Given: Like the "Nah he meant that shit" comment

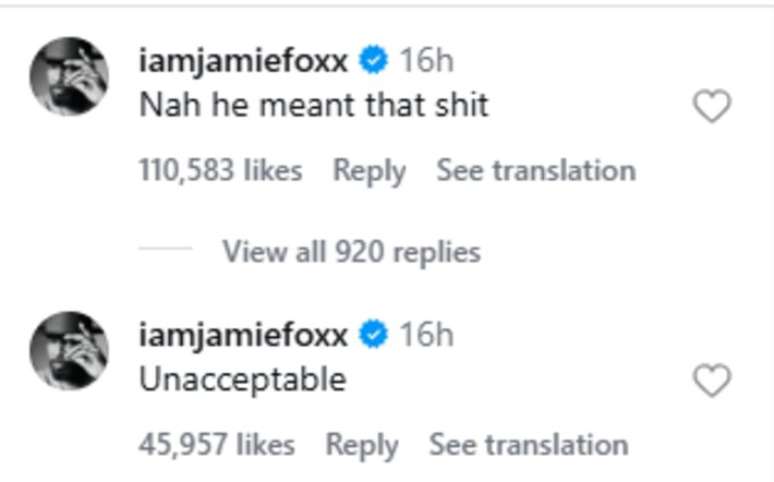Looking at the screenshot, I should click(x=712, y=106).
